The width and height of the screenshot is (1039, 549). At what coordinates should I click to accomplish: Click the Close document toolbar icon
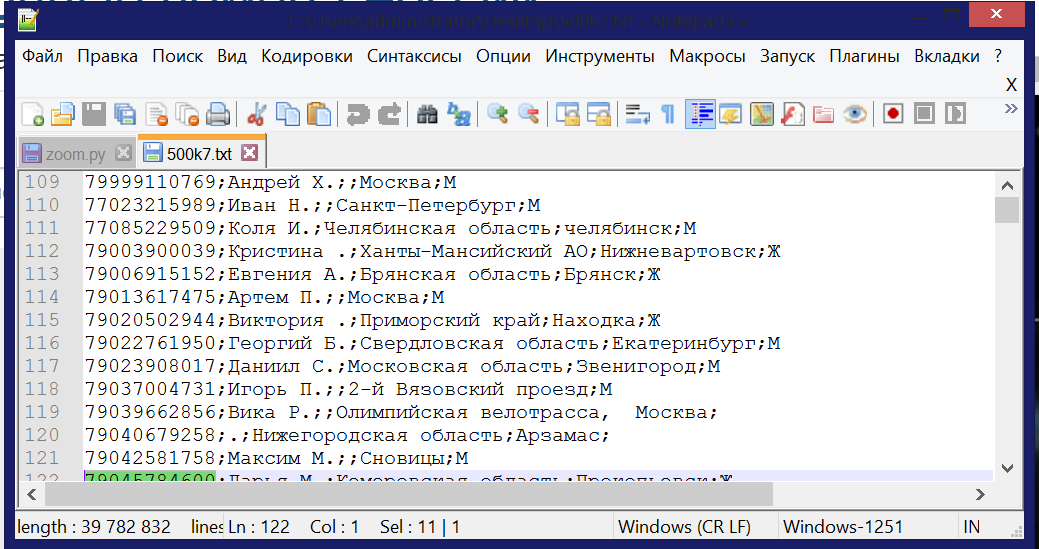[x=156, y=115]
